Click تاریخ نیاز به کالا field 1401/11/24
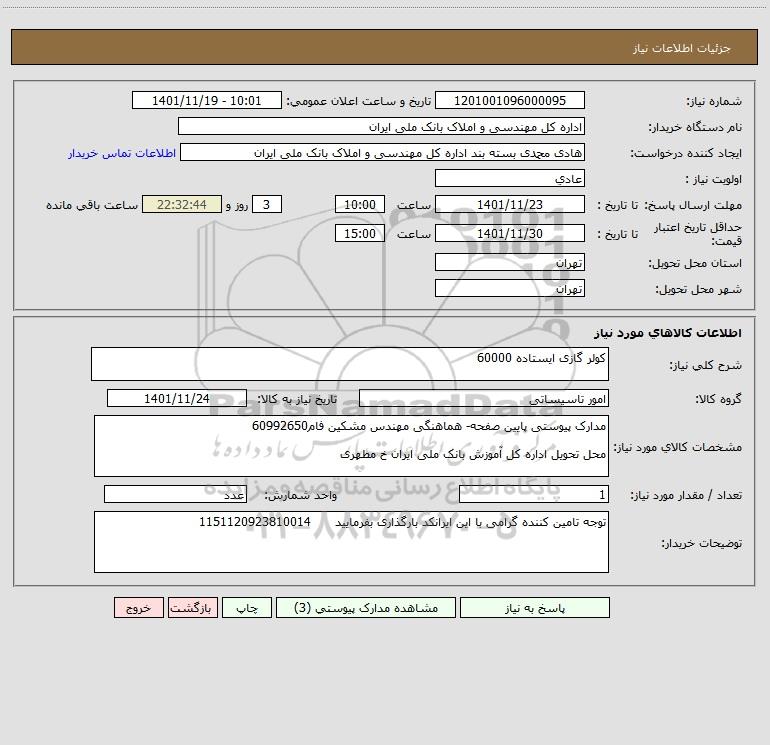The width and height of the screenshot is (770, 745). pyautogui.click(x=177, y=398)
